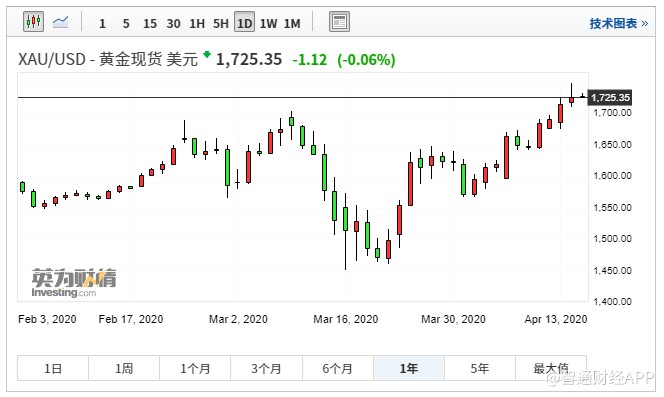Image resolution: width=664 pixels, height=397 pixels.
Task: Switch range to 1周 tab
Action: (x=124, y=368)
